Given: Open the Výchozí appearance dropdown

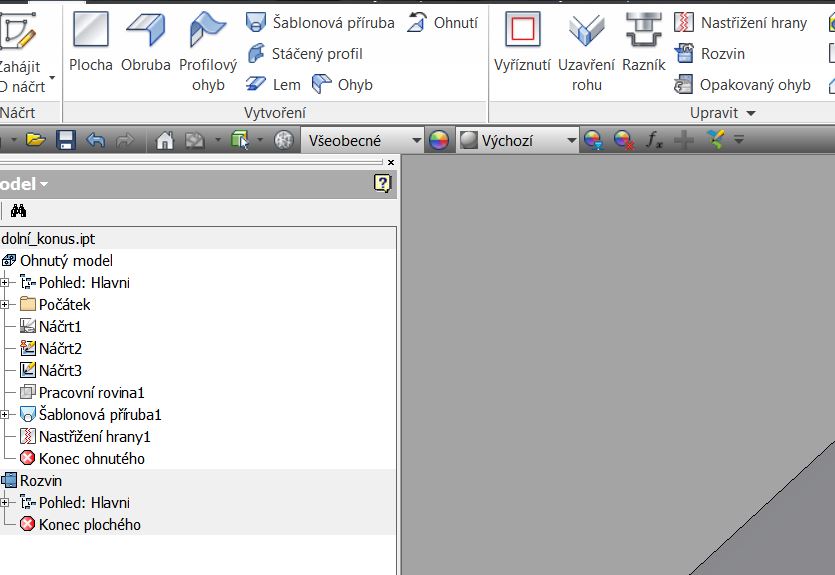Looking at the screenshot, I should pyautogui.click(x=518, y=140).
